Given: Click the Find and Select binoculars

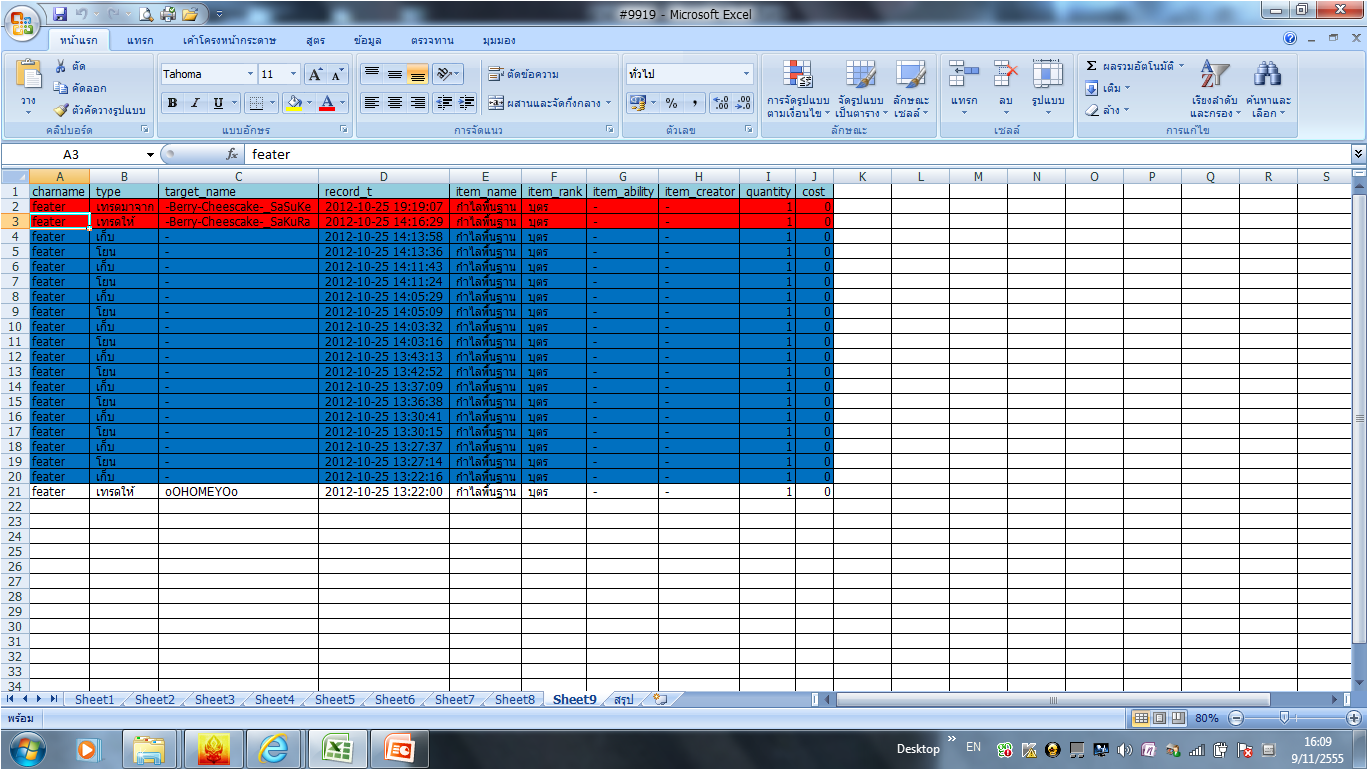Looking at the screenshot, I should 1268,75.
